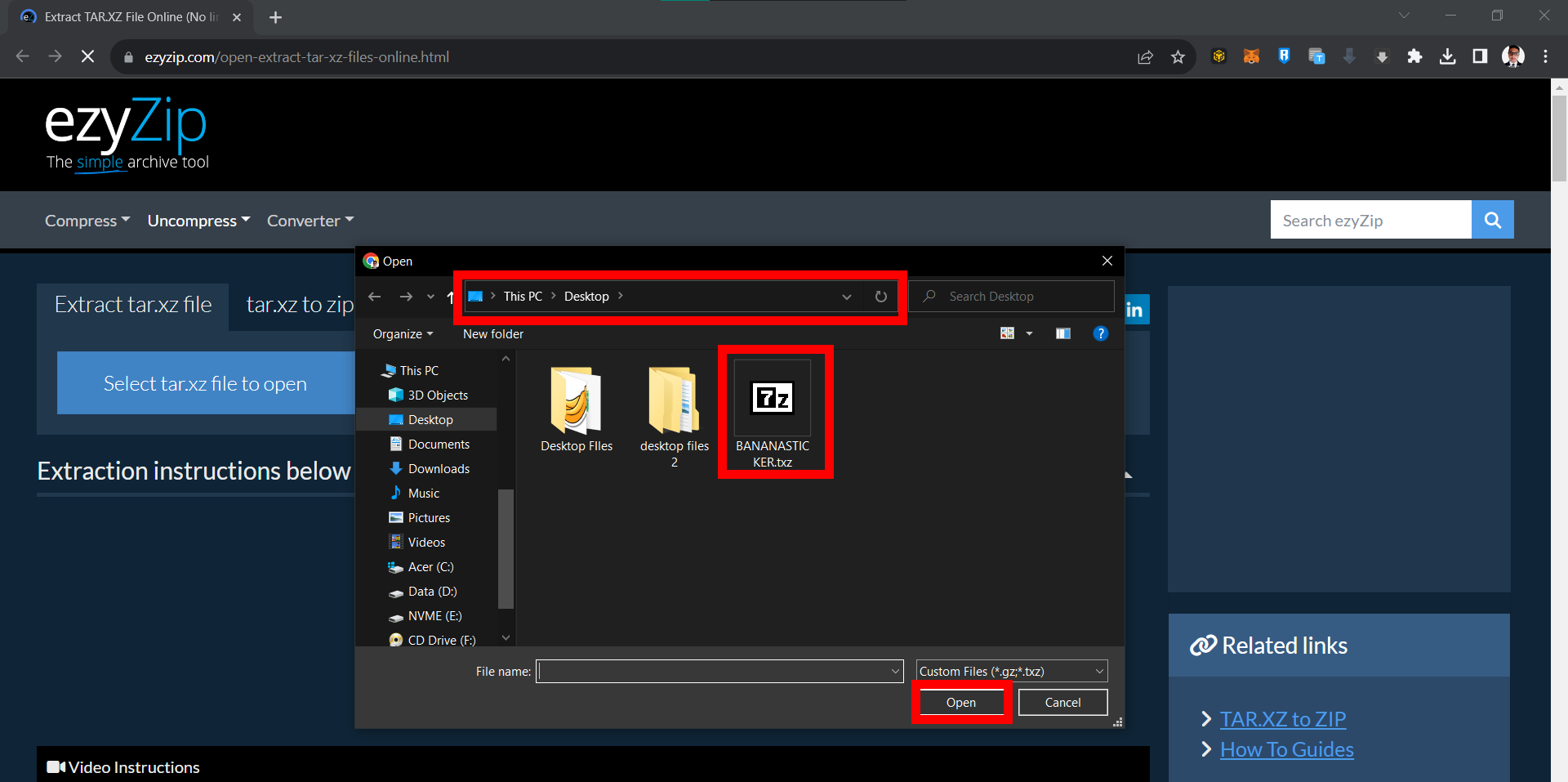Refresh the Desktop folder view

881,297
